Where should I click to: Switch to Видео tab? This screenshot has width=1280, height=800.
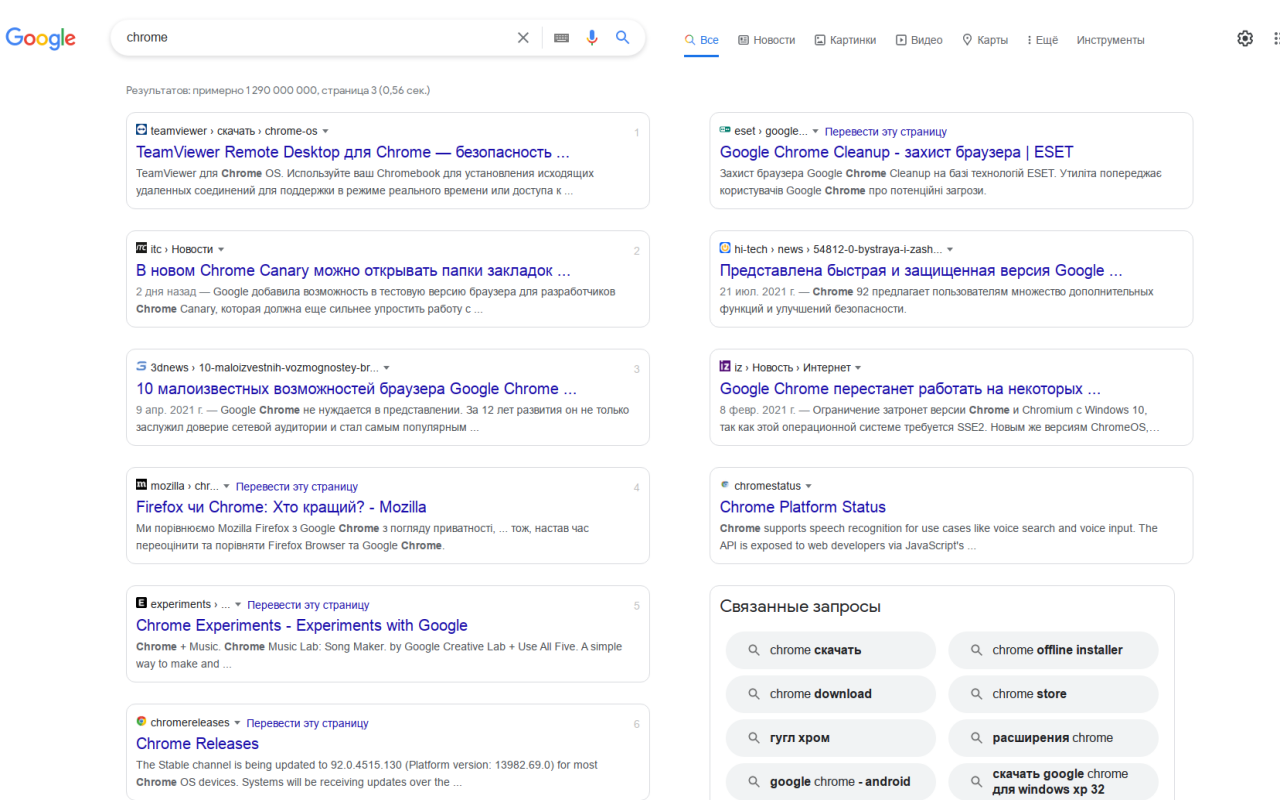pyautogui.click(x=919, y=40)
